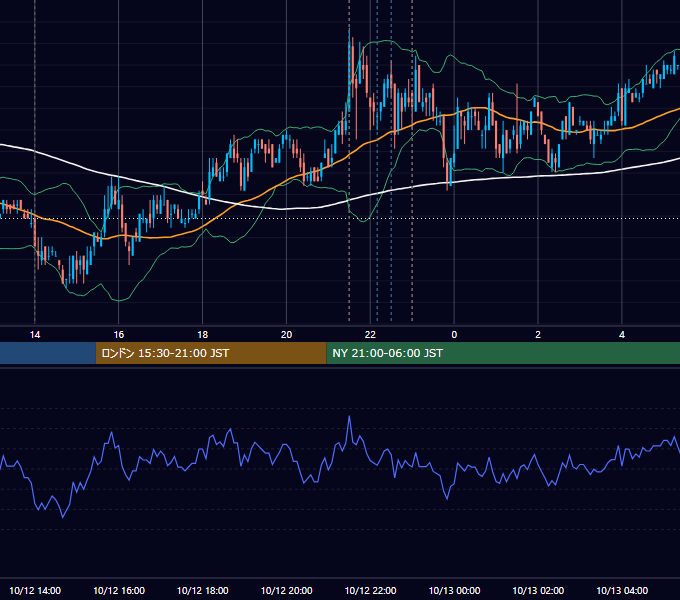Select the 4 hour axis label
Screen dimensions: 680x600
tap(622, 335)
